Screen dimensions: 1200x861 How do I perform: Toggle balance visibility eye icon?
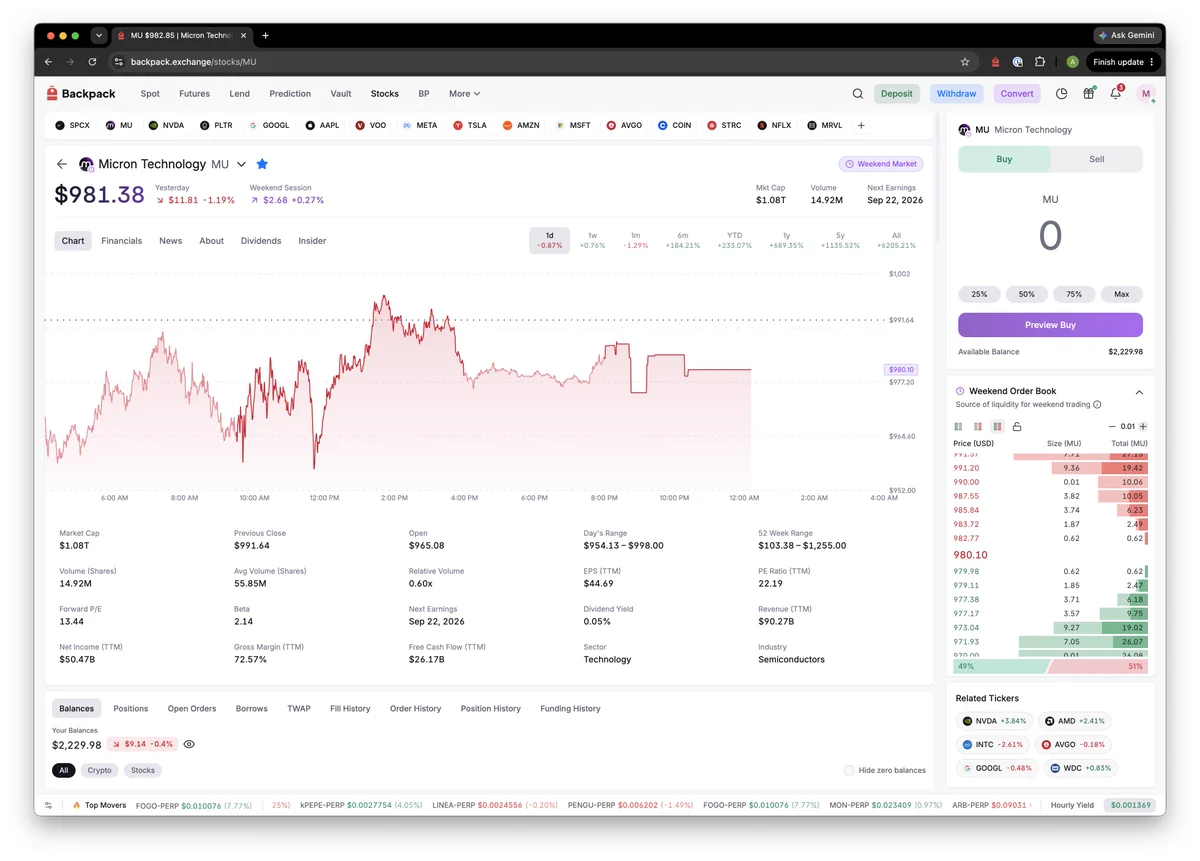[189, 744]
